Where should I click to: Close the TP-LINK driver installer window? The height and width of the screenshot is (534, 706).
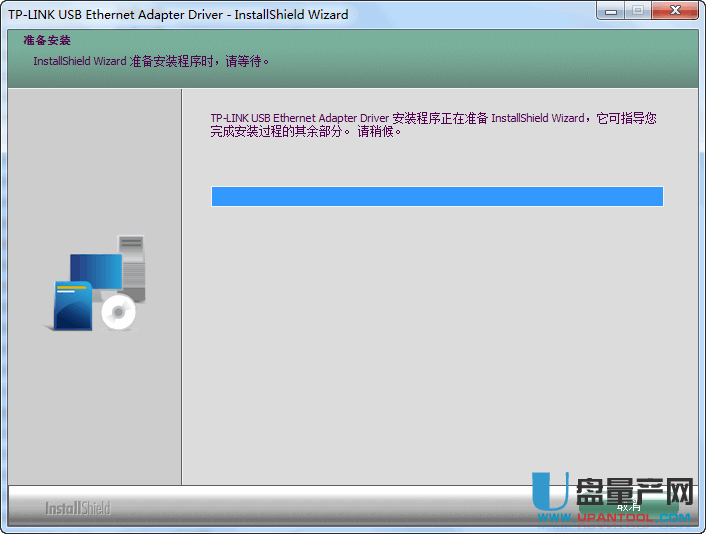point(677,12)
